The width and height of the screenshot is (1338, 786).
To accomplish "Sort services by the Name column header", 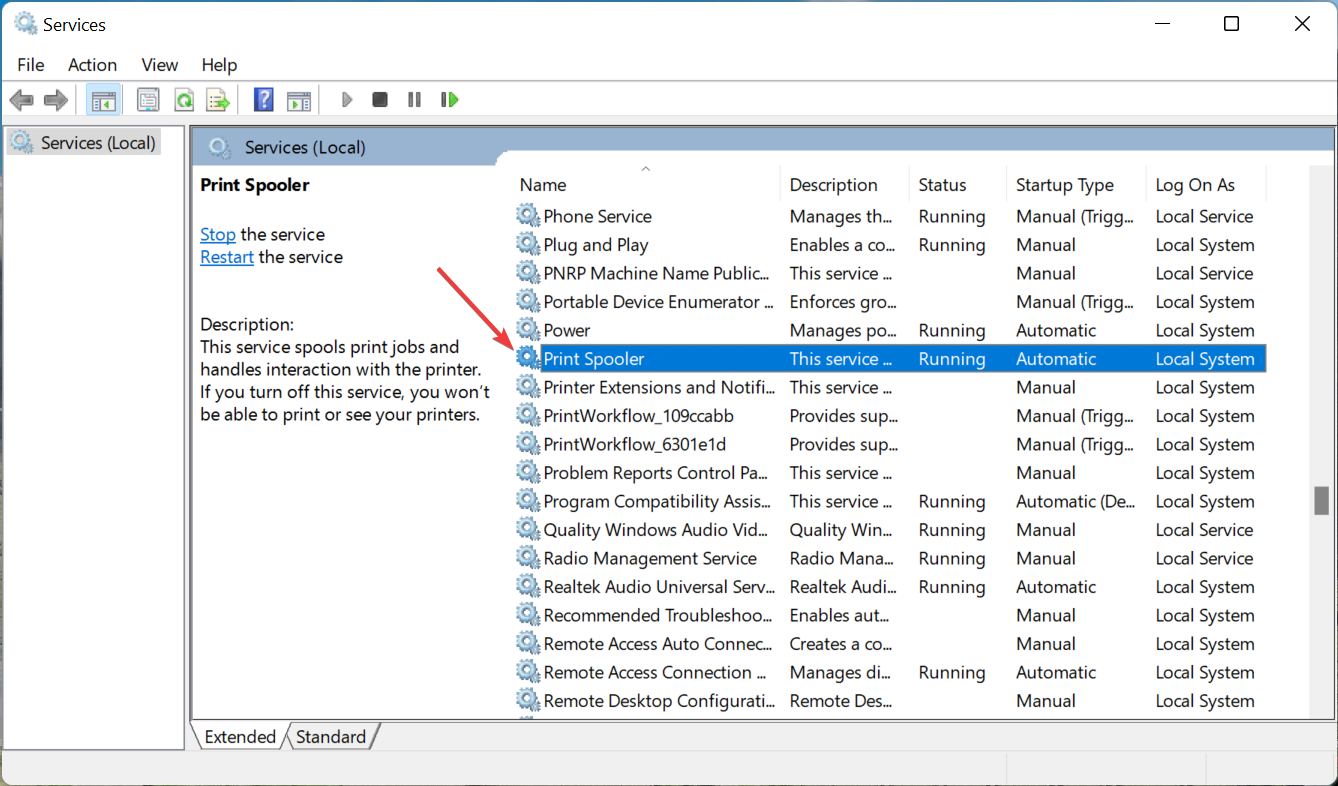I will (543, 185).
